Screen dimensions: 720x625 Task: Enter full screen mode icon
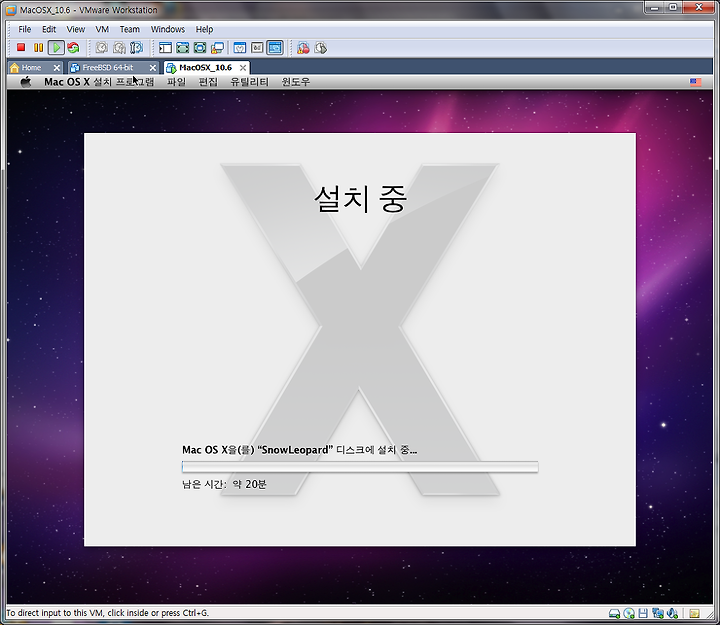pos(200,48)
